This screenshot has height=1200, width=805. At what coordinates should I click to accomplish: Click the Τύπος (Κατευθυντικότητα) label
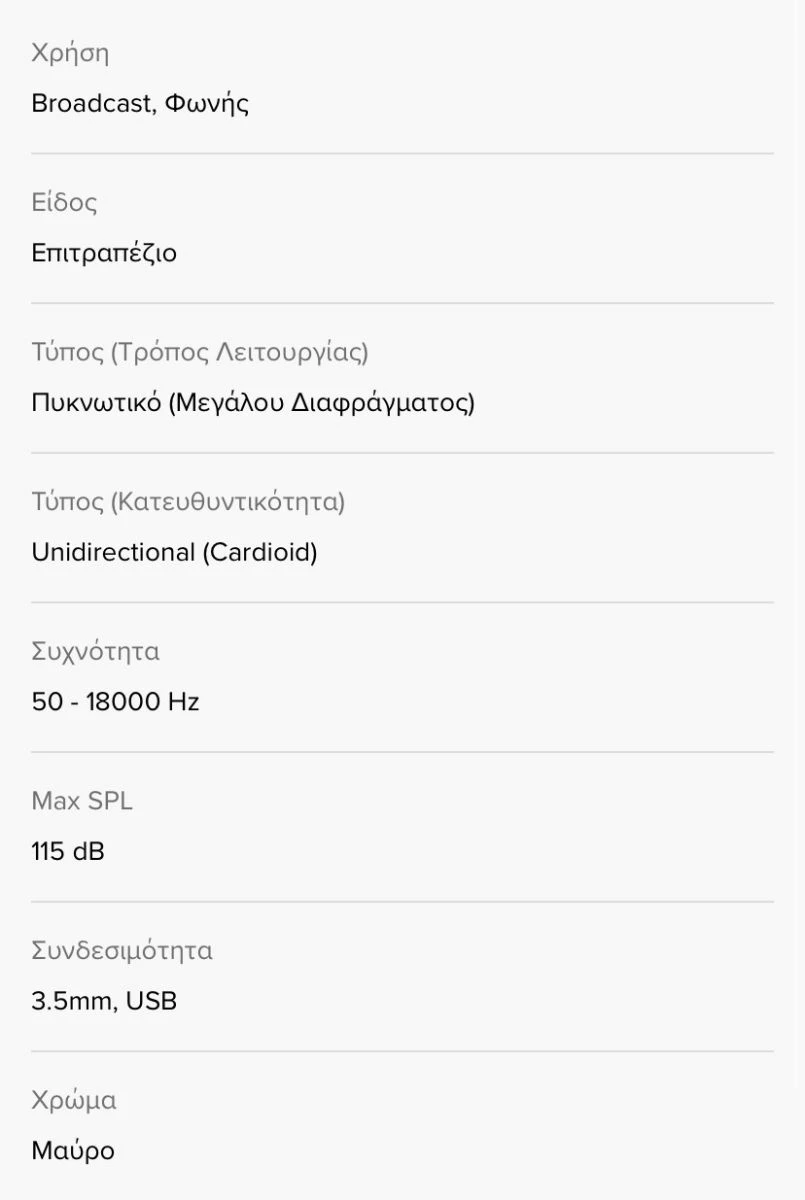[188, 502]
